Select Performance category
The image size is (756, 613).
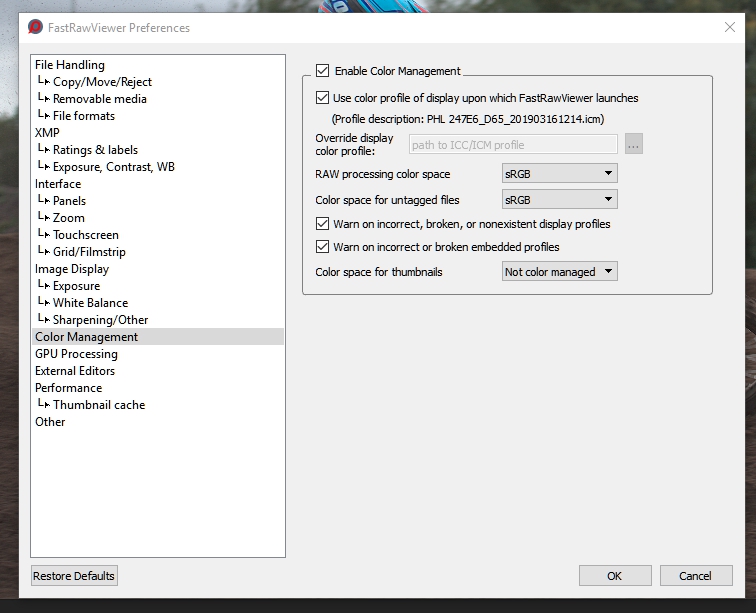click(x=158, y=388)
